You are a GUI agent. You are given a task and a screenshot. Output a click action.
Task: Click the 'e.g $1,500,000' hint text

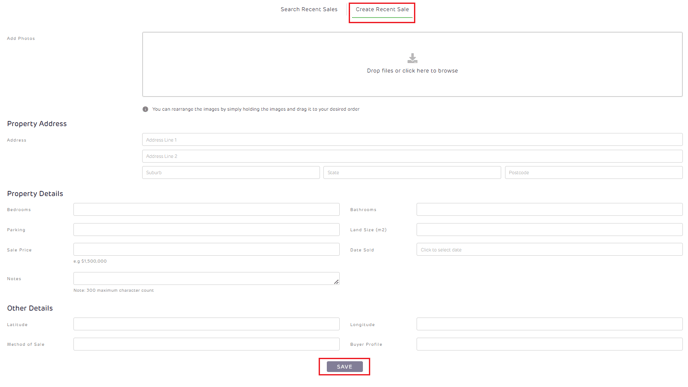(x=90, y=261)
